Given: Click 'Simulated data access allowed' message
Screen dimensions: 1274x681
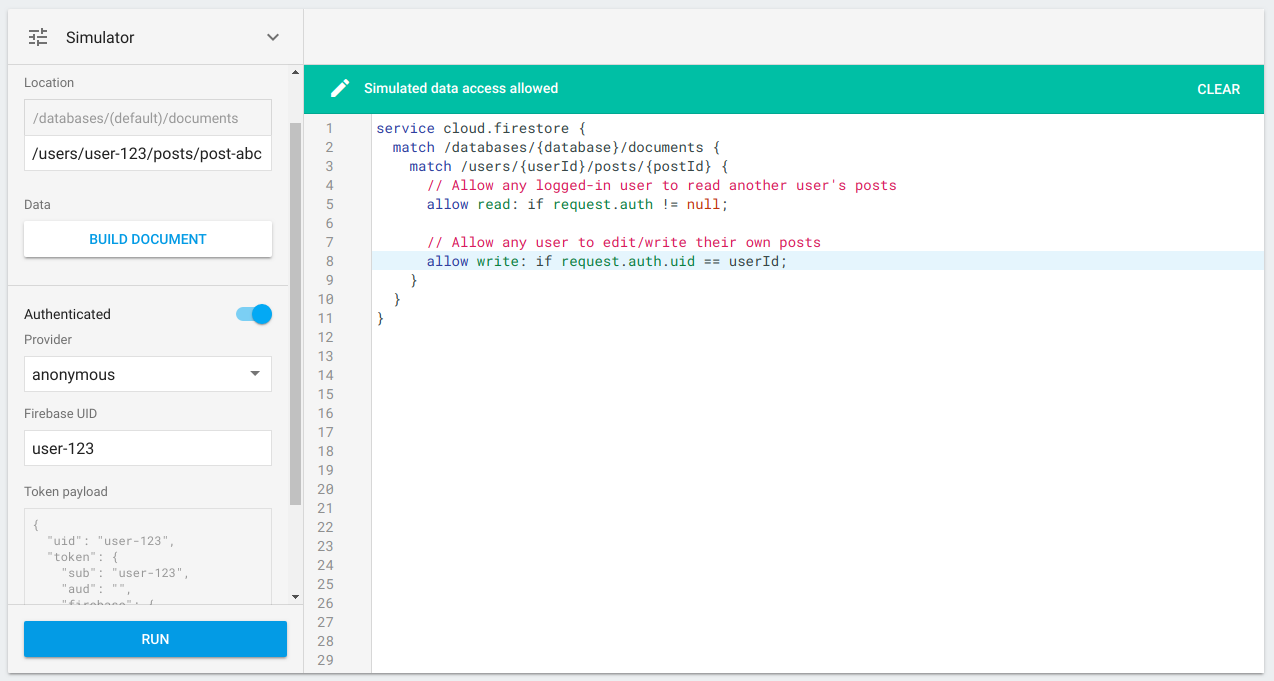Looking at the screenshot, I should (x=461, y=88).
